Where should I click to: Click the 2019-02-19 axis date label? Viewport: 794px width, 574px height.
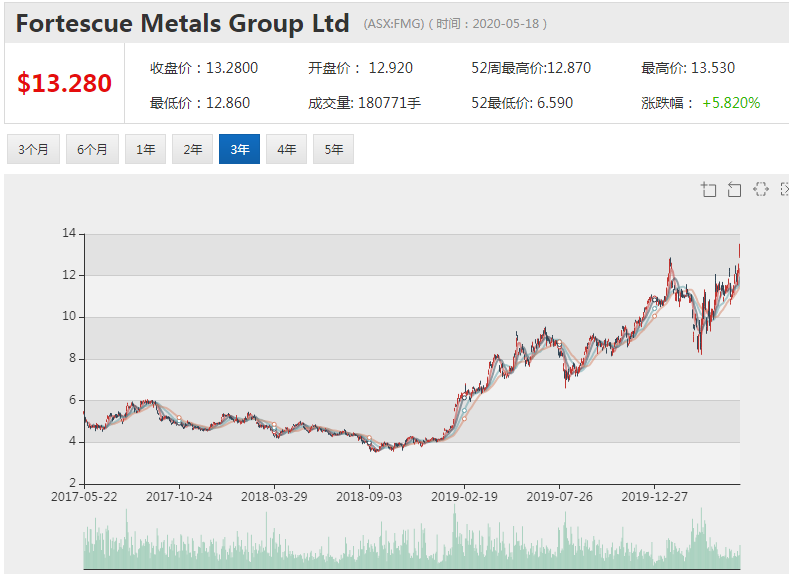[x=464, y=497]
